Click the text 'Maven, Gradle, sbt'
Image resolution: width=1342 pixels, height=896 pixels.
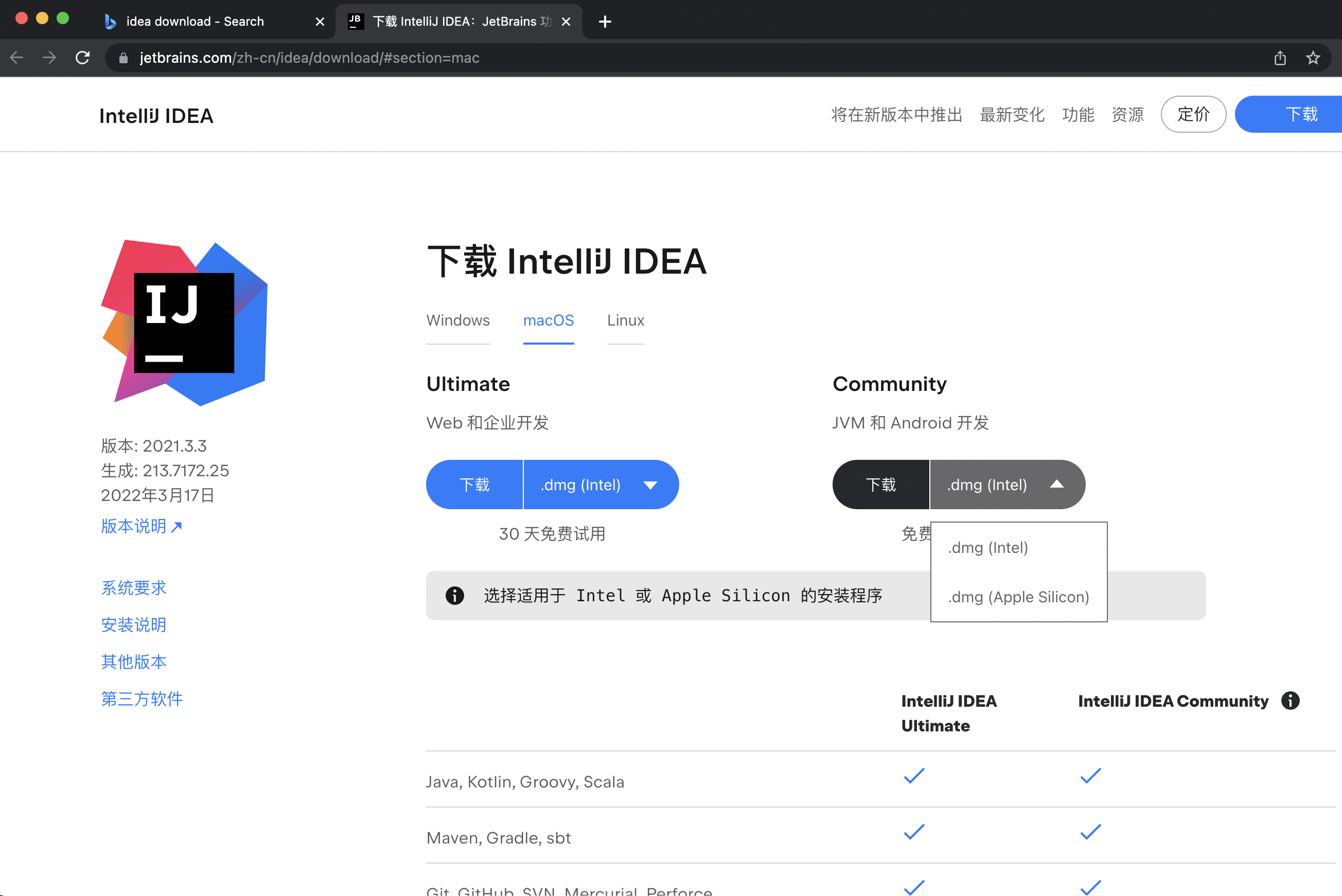499,838
